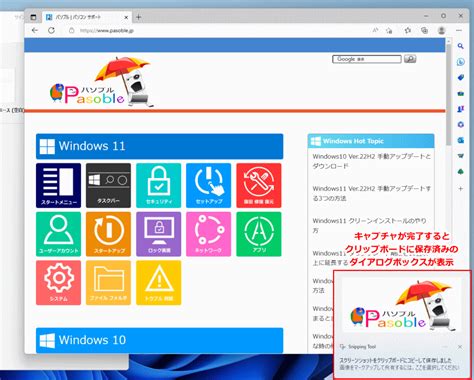Viewport: 474px width, 380px height.
Task: Open the スタートアップ tile
Action: click(108, 234)
